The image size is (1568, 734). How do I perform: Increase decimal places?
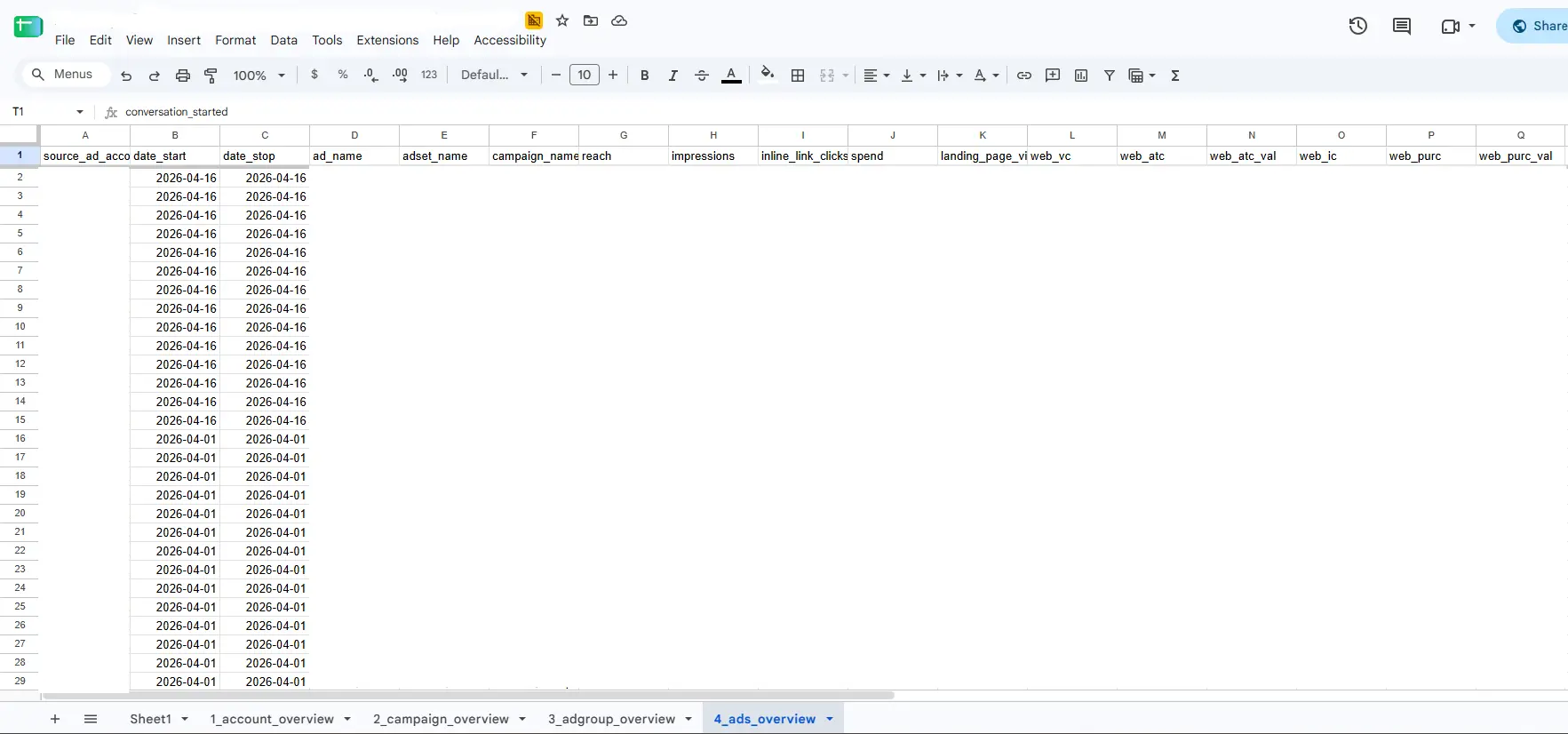pos(400,75)
